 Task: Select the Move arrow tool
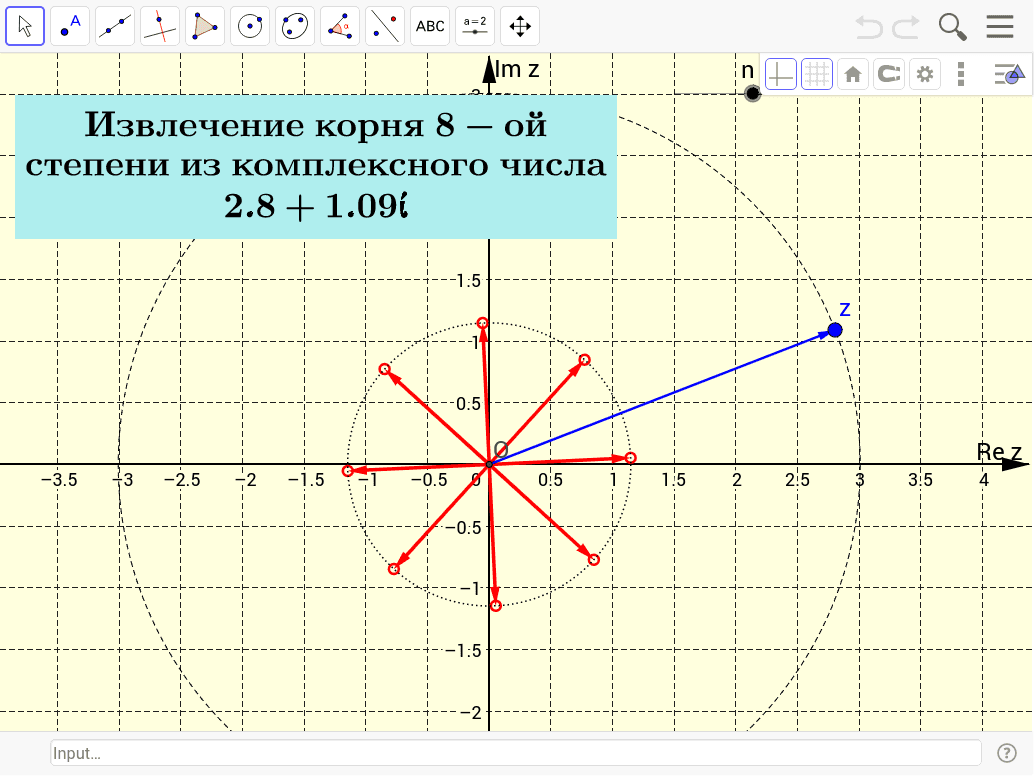coord(25,26)
